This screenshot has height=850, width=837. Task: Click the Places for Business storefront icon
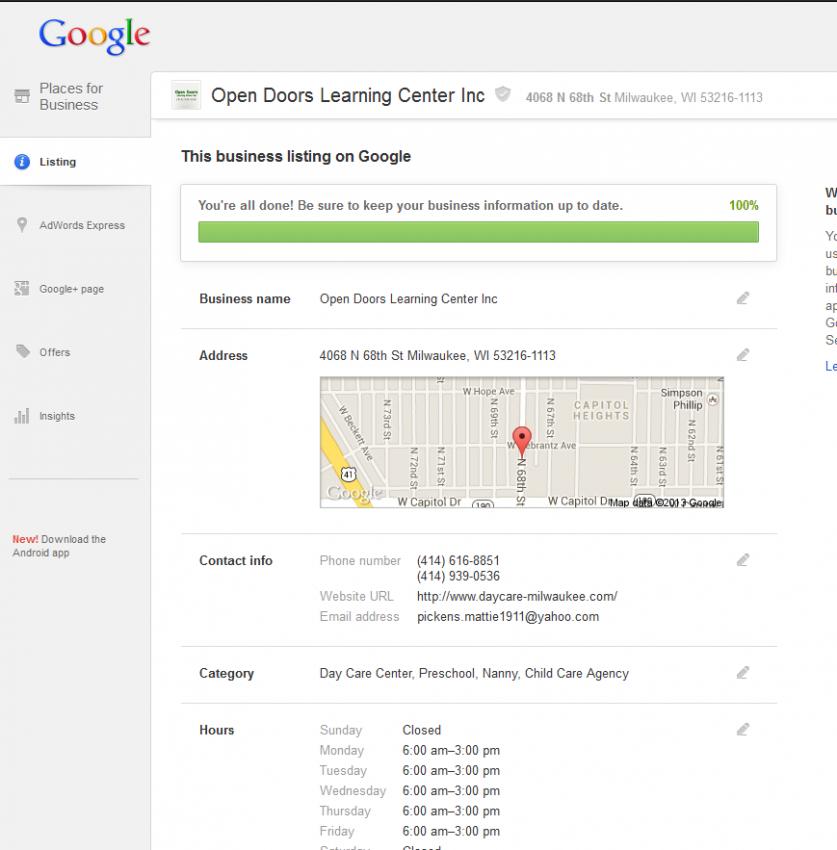point(22,96)
